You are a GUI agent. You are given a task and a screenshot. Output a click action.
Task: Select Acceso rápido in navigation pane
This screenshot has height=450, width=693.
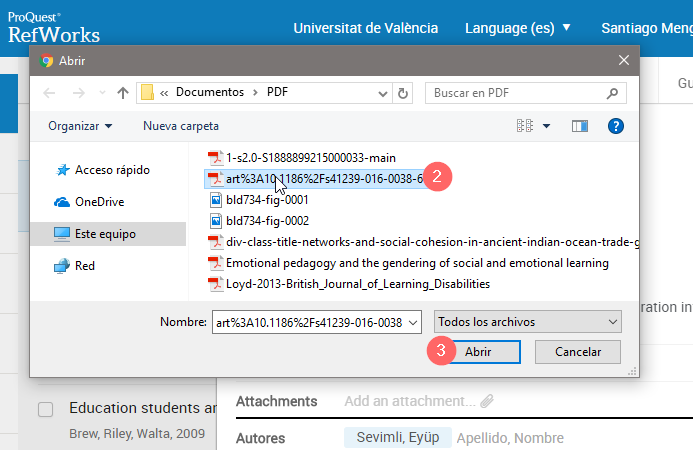pos(111,170)
